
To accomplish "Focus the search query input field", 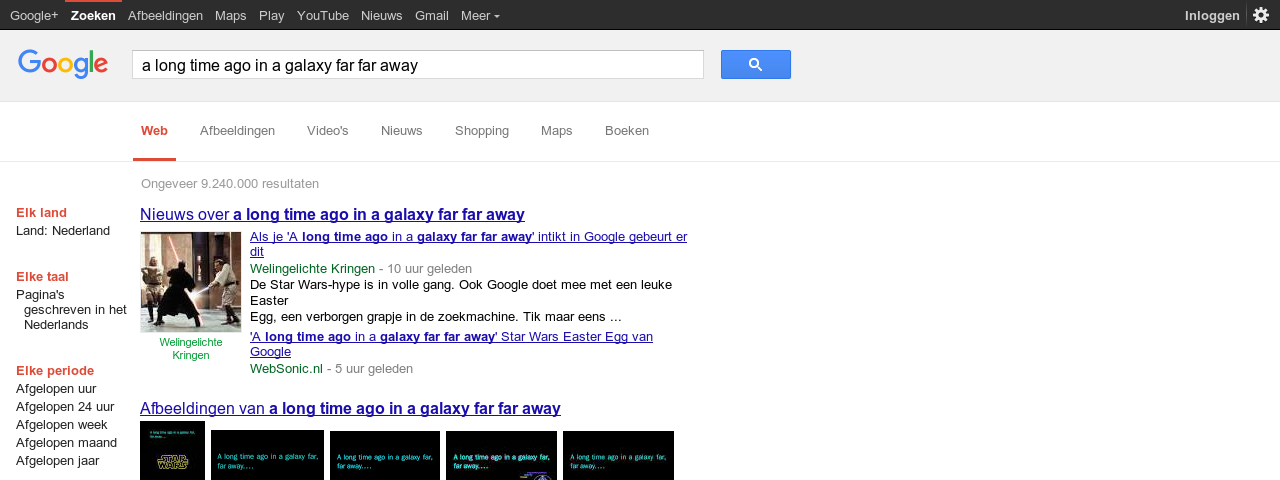I will [418, 65].
